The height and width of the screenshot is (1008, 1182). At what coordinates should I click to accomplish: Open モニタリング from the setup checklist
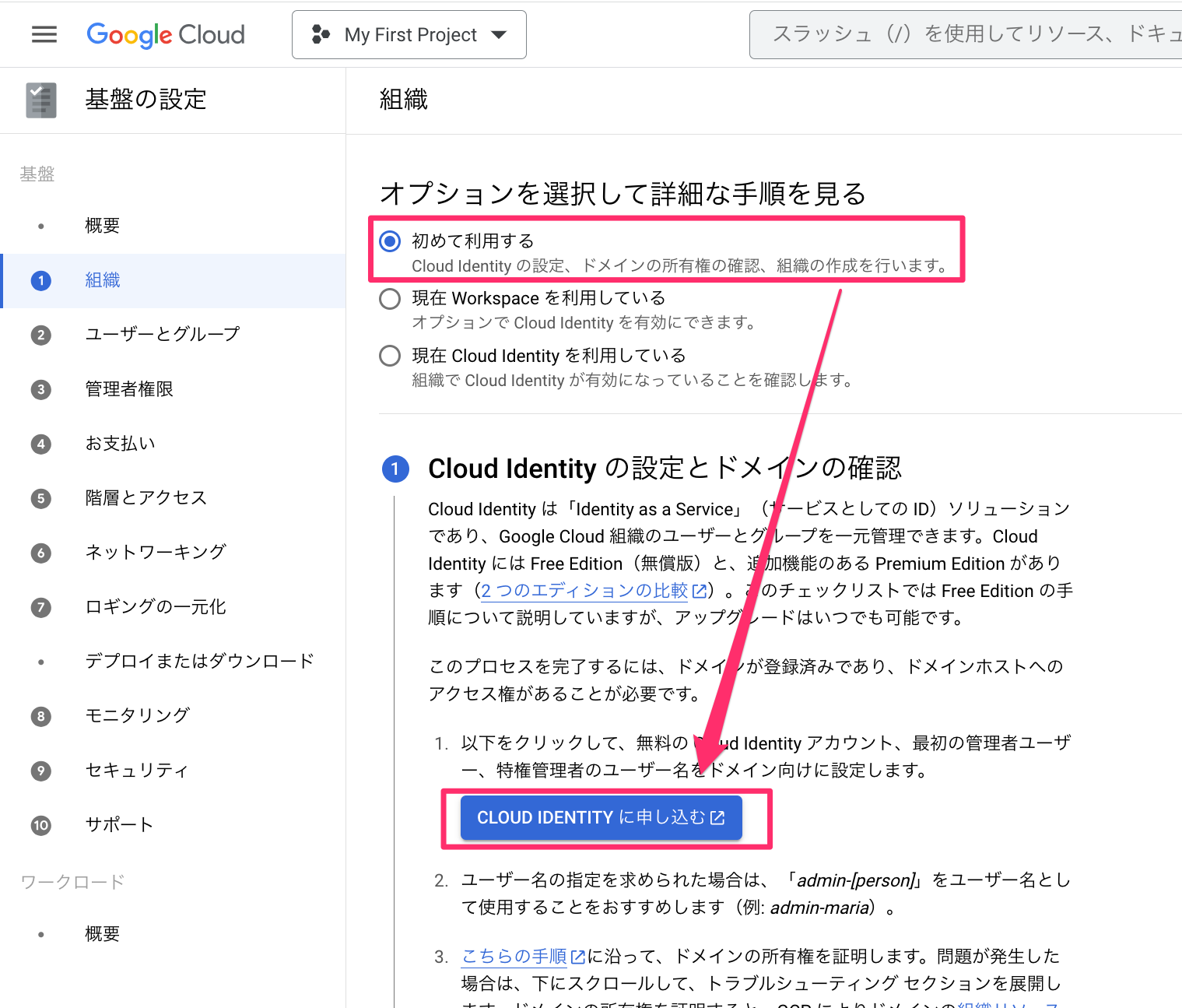click(x=137, y=716)
